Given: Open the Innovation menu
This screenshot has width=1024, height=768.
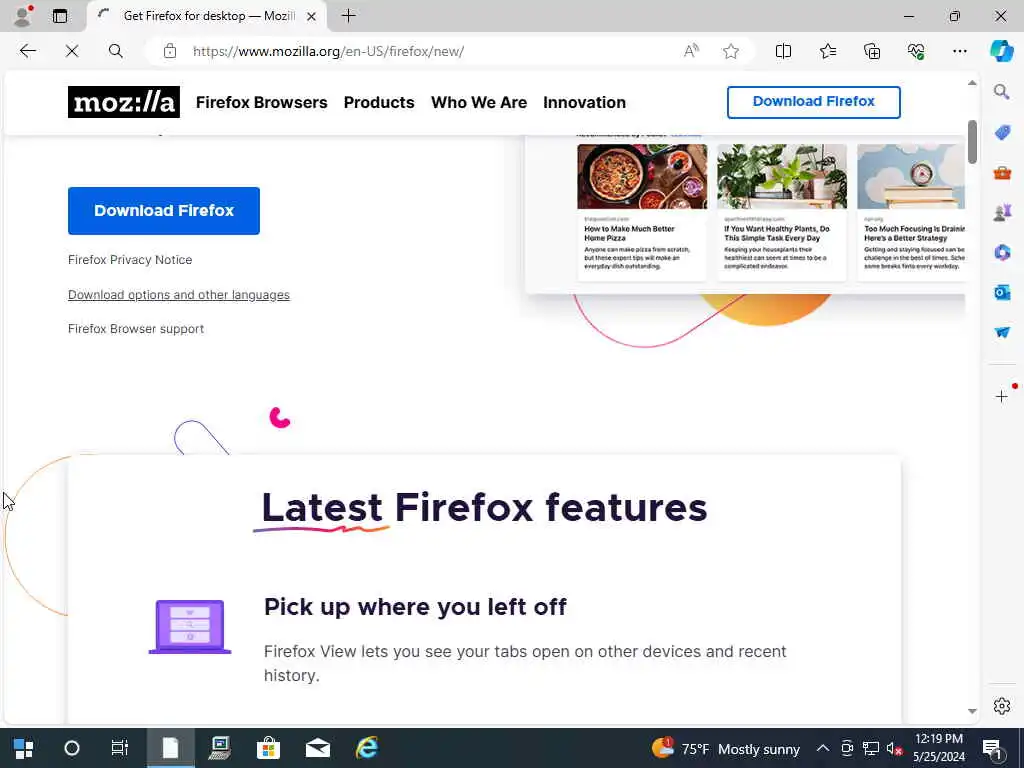Looking at the screenshot, I should pos(584,103).
